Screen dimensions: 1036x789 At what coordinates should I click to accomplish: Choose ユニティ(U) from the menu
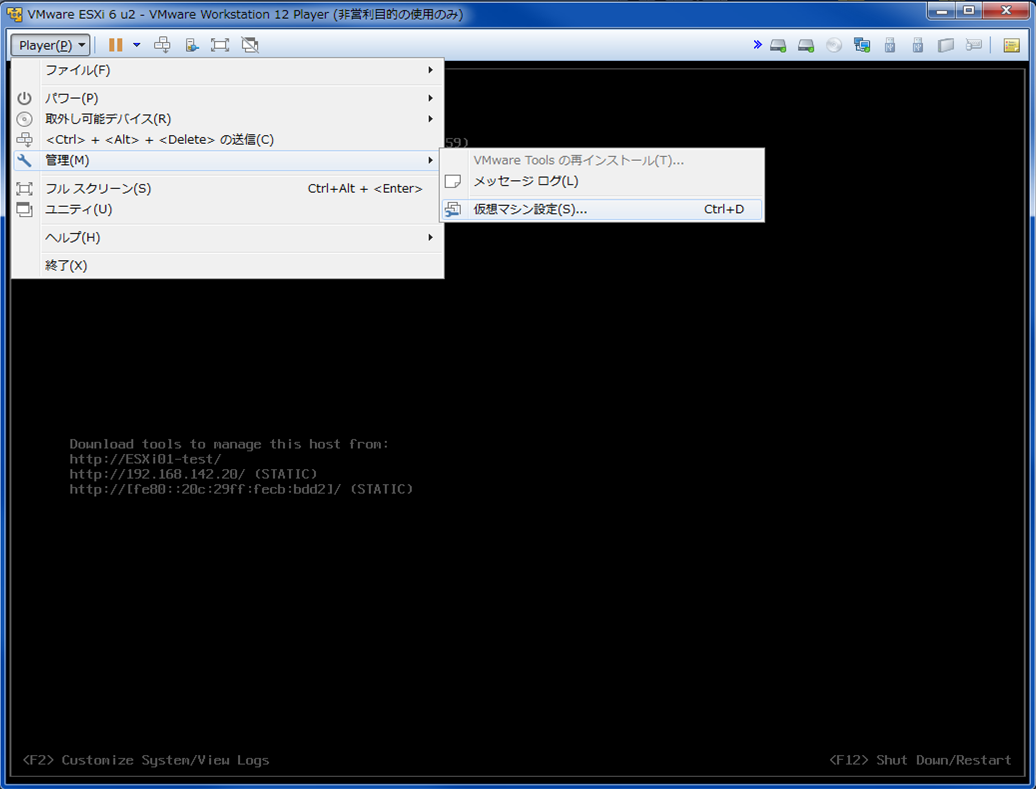(228, 209)
